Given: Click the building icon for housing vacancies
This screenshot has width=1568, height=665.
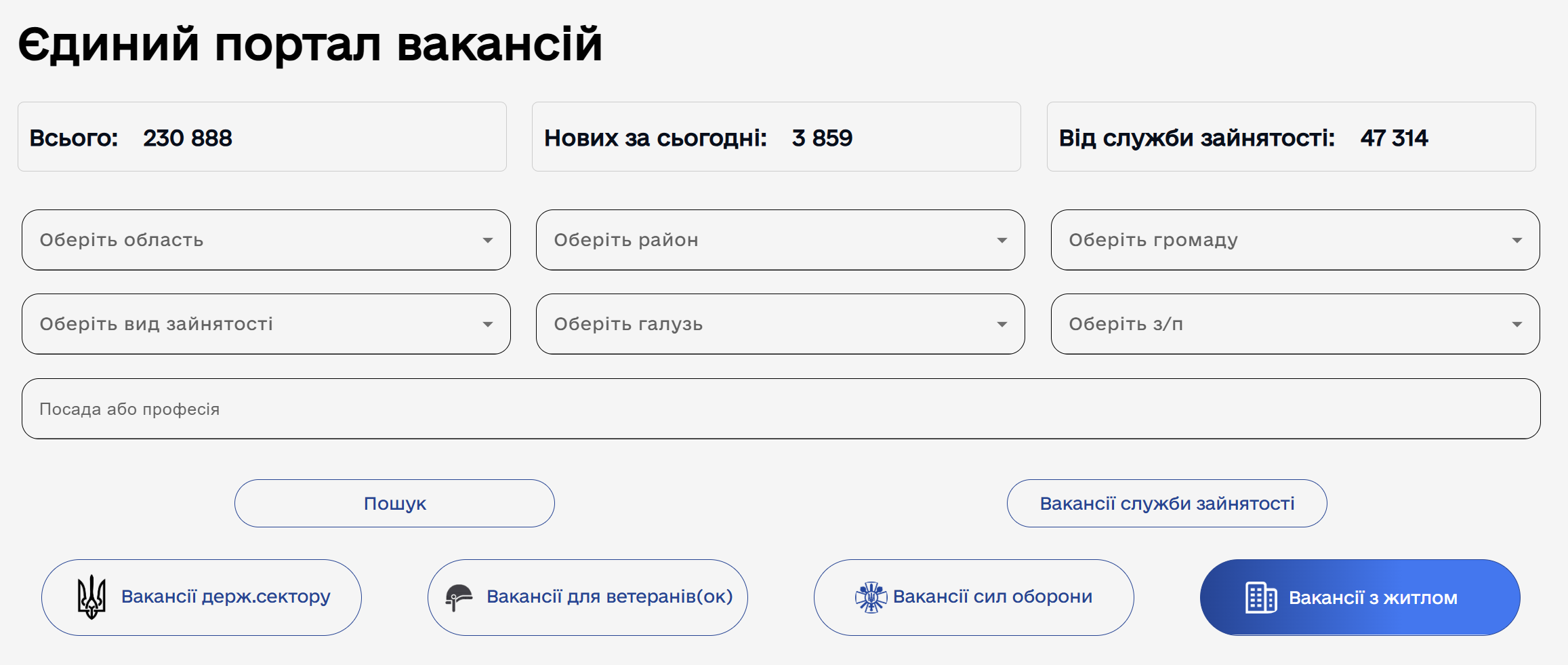Looking at the screenshot, I should coord(1261,598).
